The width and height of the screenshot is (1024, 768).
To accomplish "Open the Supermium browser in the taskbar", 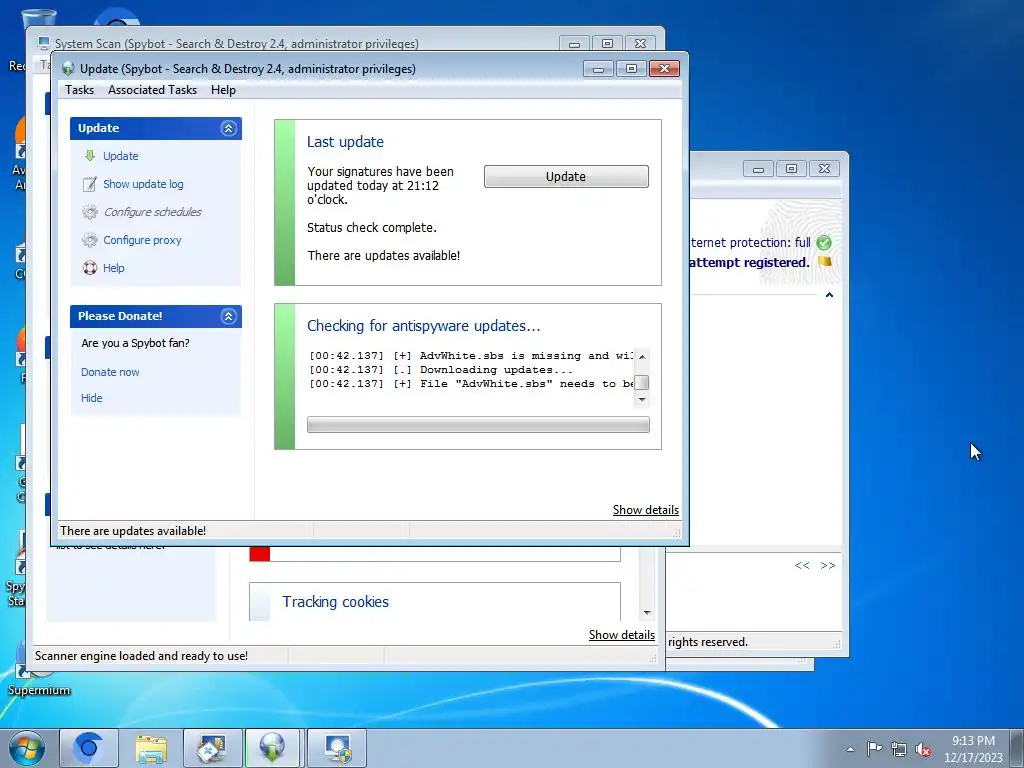I will pos(89,748).
